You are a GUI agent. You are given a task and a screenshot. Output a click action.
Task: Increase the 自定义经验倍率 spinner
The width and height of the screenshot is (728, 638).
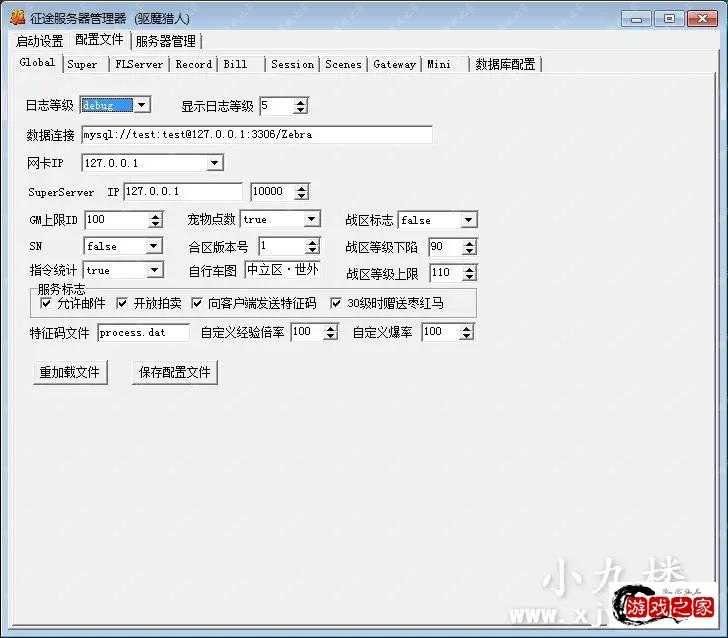(x=331, y=329)
